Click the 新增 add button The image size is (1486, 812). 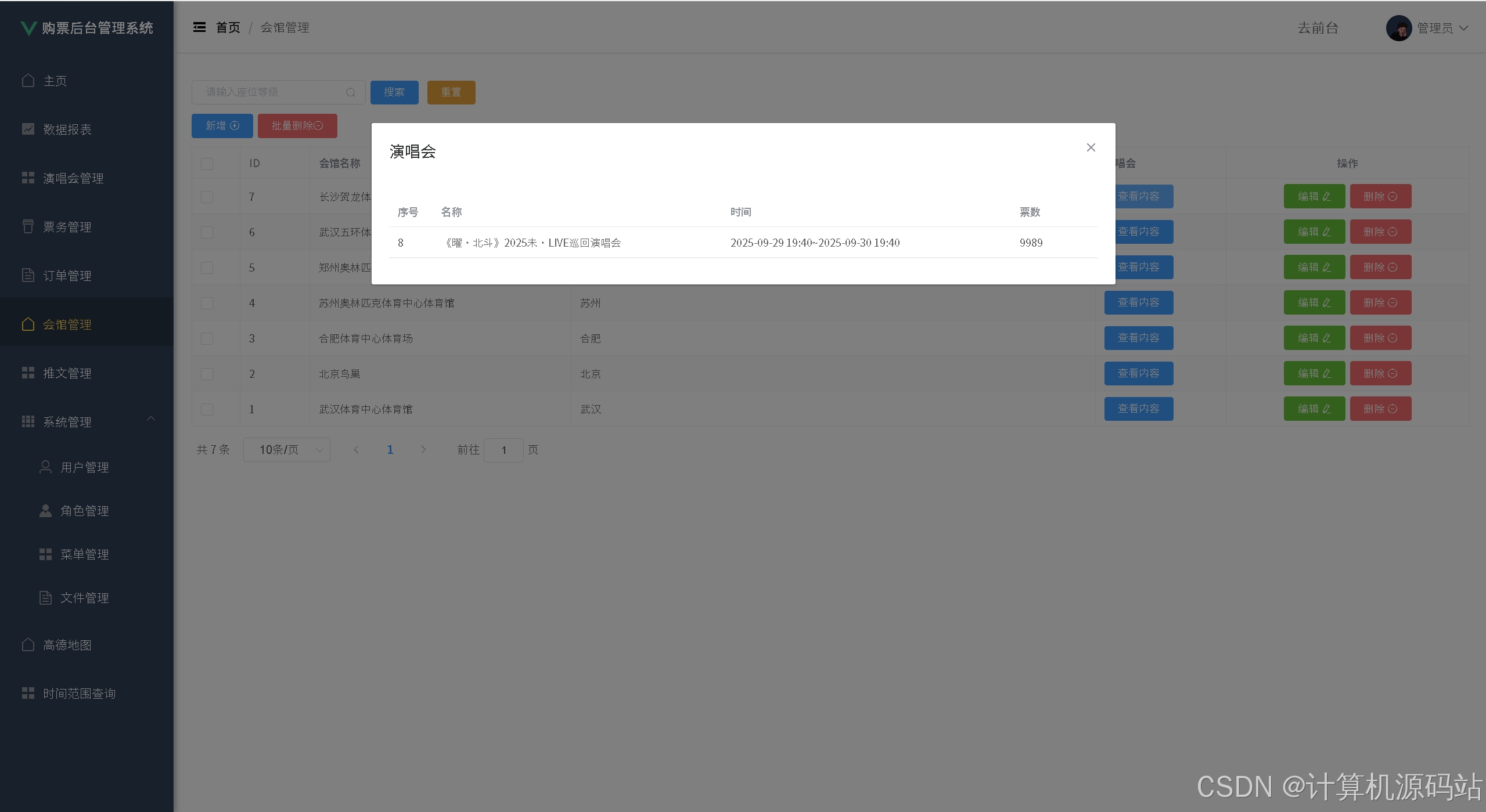coord(222,126)
